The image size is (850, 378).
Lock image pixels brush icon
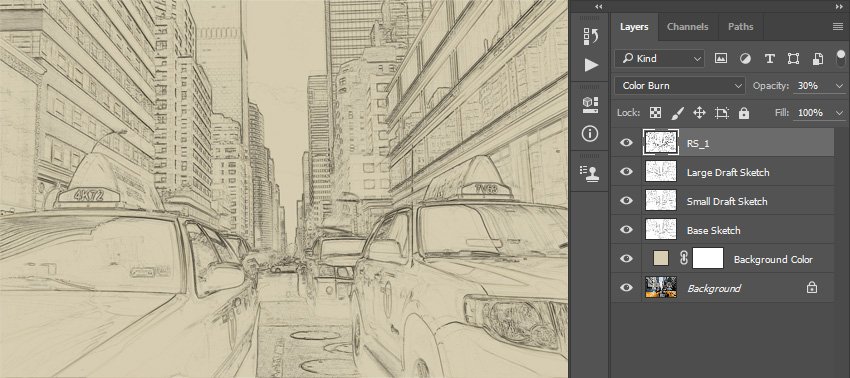click(678, 113)
